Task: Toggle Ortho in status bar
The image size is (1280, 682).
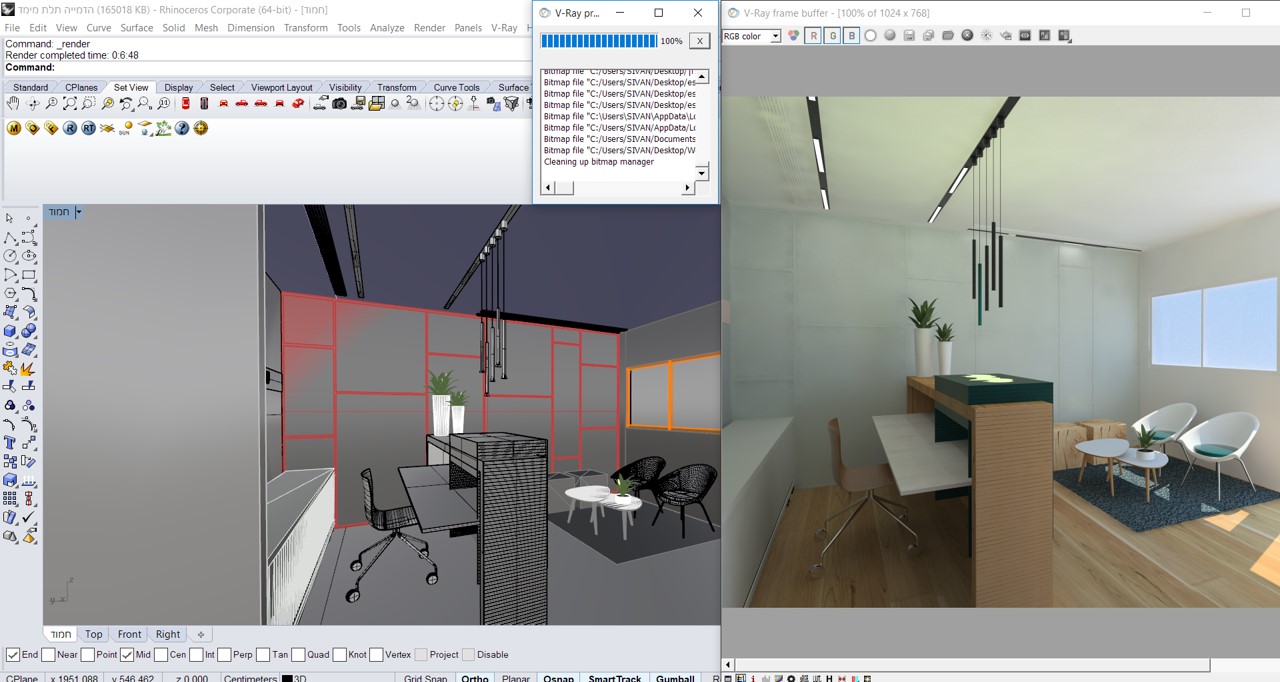Action: tap(475, 678)
